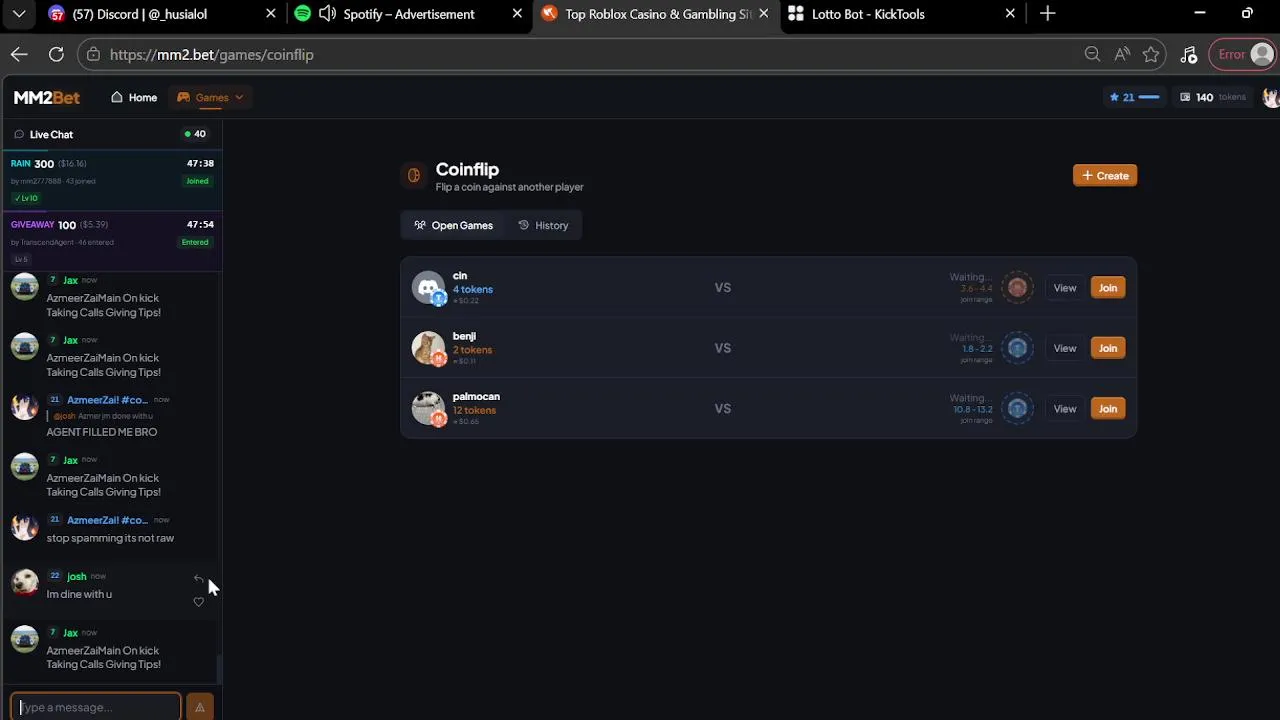Join benji's 2 tokens coinflip
Screen dimensions: 1280x720
click(x=1108, y=348)
